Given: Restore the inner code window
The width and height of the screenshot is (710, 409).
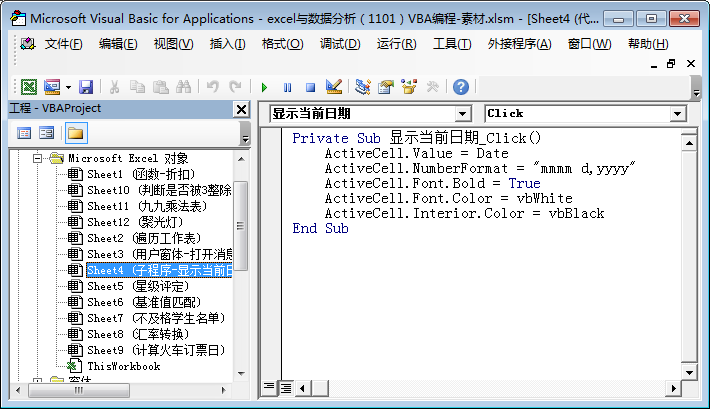Looking at the screenshot, I should tap(671, 64).
